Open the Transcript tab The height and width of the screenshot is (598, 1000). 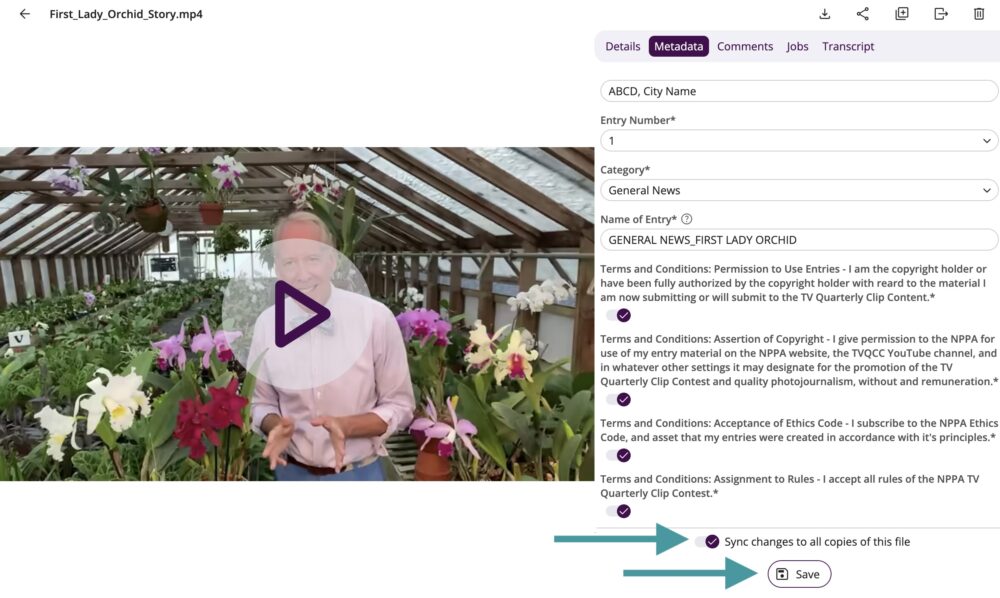coord(848,46)
